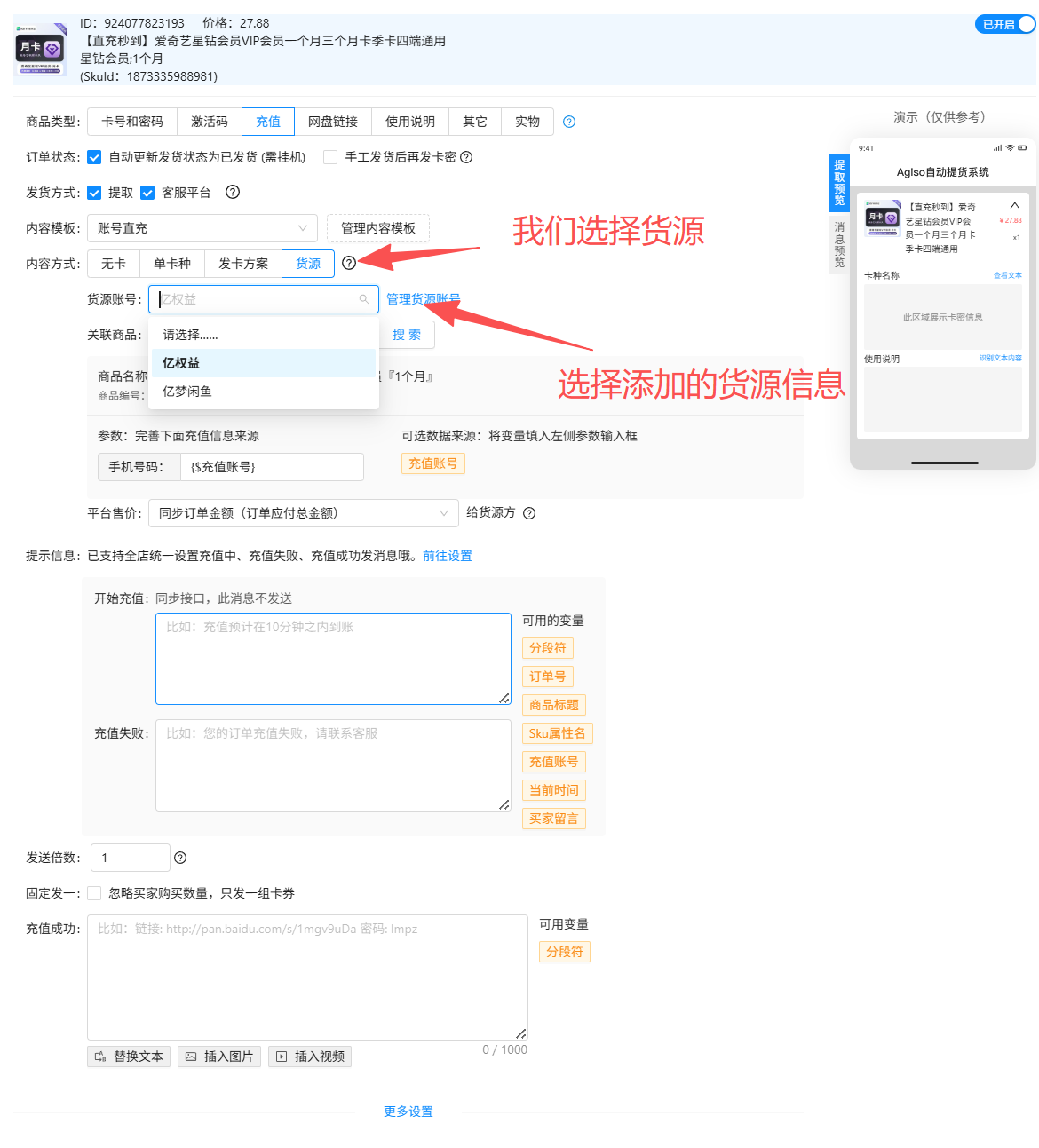Image resolution: width=1039 pixels, height=1148 pixels.
Task: Click the help icon beside 商品类型 tabs
Action: pyautogui.click(x=569, y=122)
